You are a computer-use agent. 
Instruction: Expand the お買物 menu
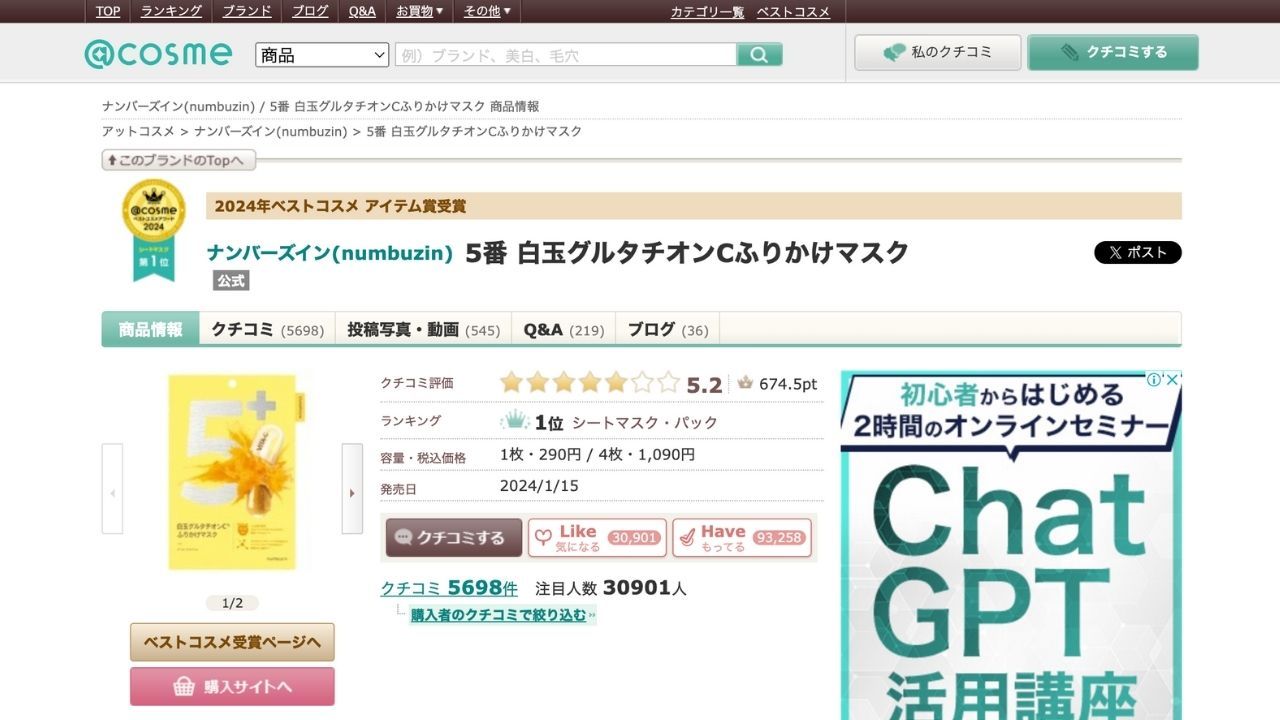click(420, 11)
